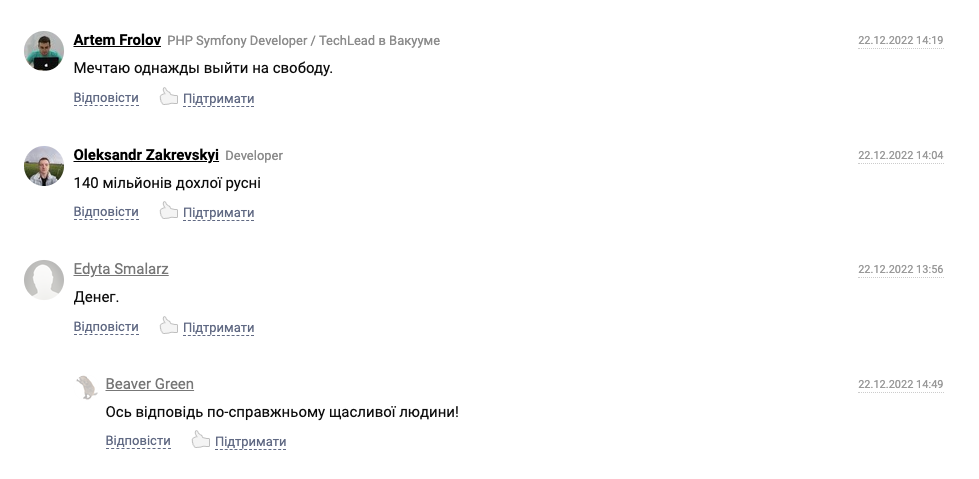The width and height of the screenshot is (979, 479).
Task: Open Artem Frolov's avatar photo
Action: point(44,51)
